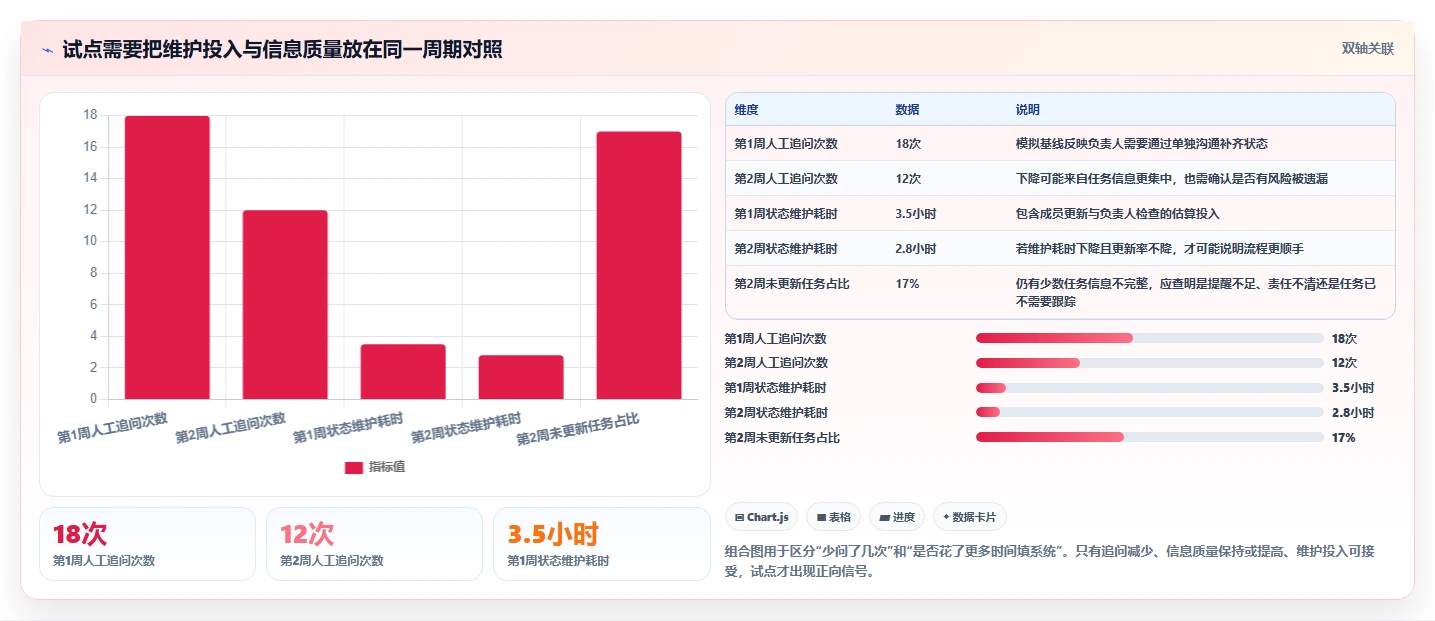1435x621 pixels.
Task: Select the Chart.js chip
Action: pyautogui.click(x=761, y=517)
